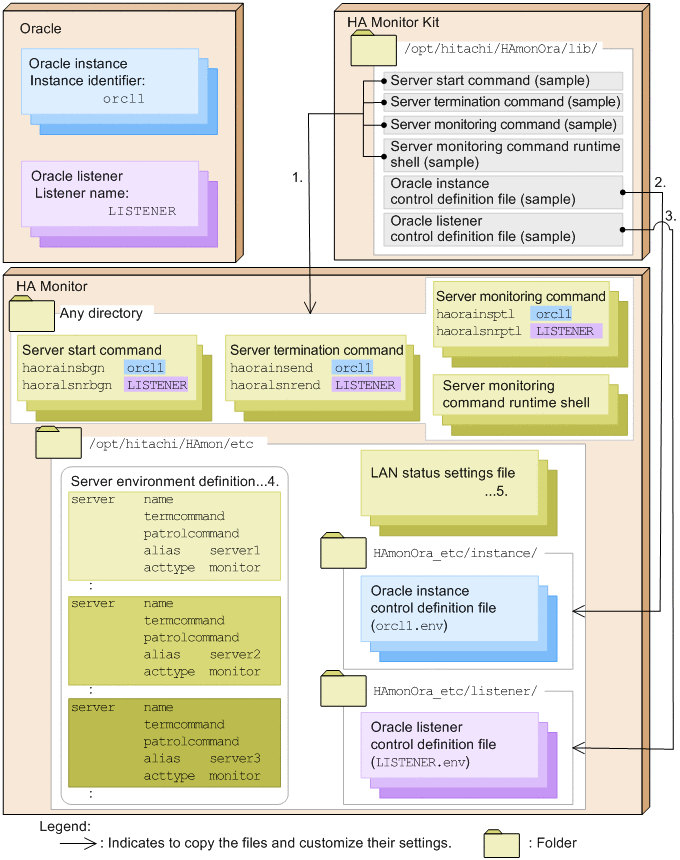Click the haoralsnrbgn command name
Screen dimensions: 680x860
(67, 385)
